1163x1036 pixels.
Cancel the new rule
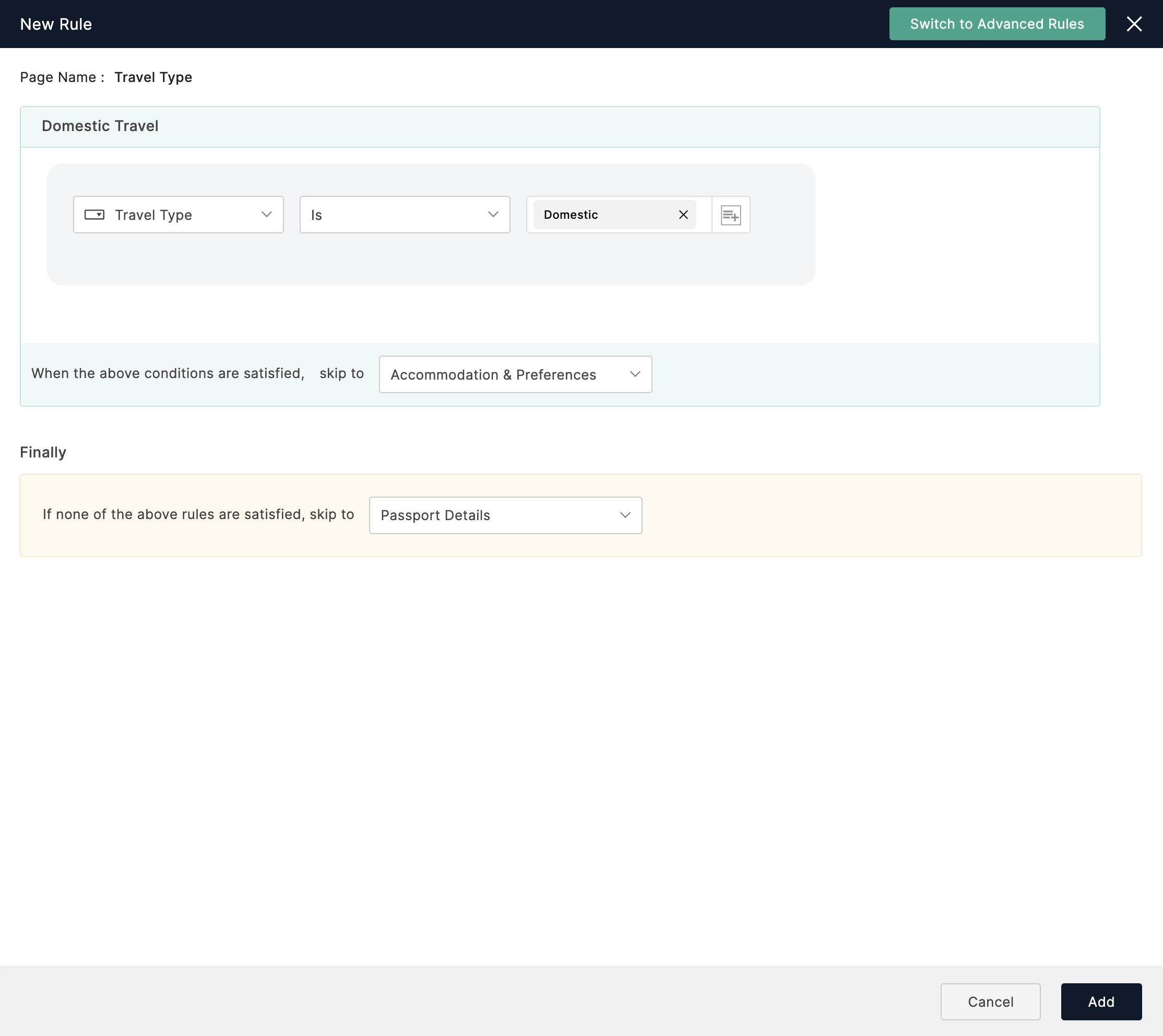coord(990,1002)
